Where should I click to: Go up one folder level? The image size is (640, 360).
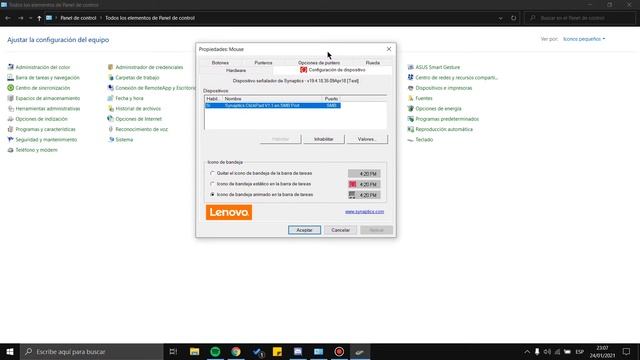point(39,18)
